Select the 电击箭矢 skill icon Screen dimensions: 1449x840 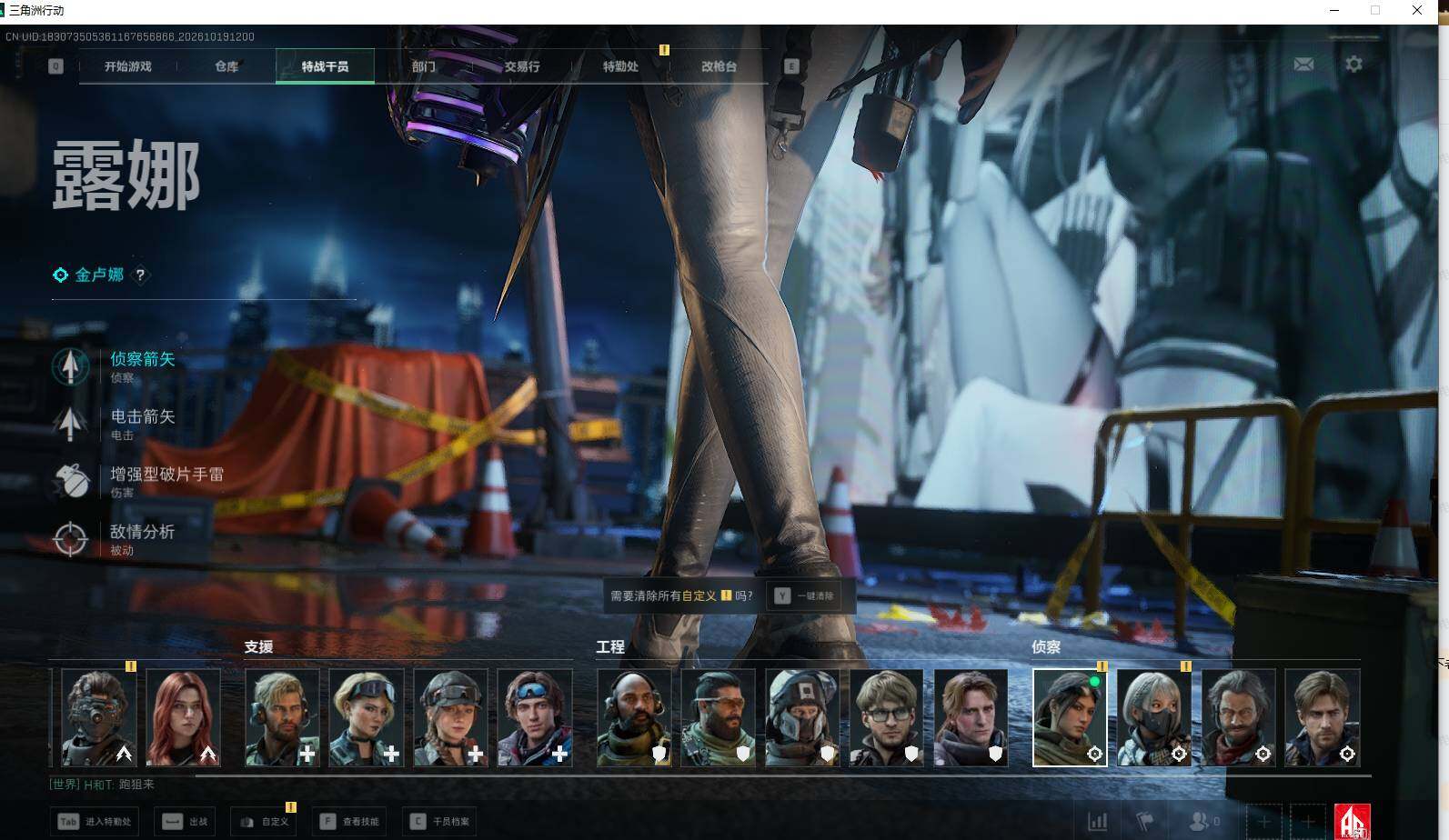[x=71, y=424]
